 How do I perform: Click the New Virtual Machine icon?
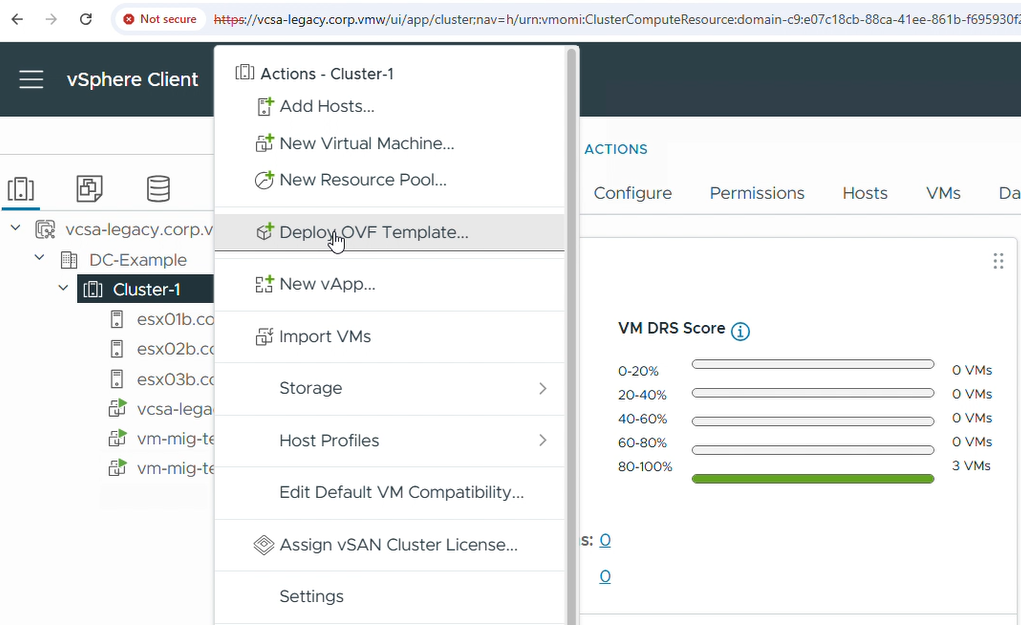[264, 143]
